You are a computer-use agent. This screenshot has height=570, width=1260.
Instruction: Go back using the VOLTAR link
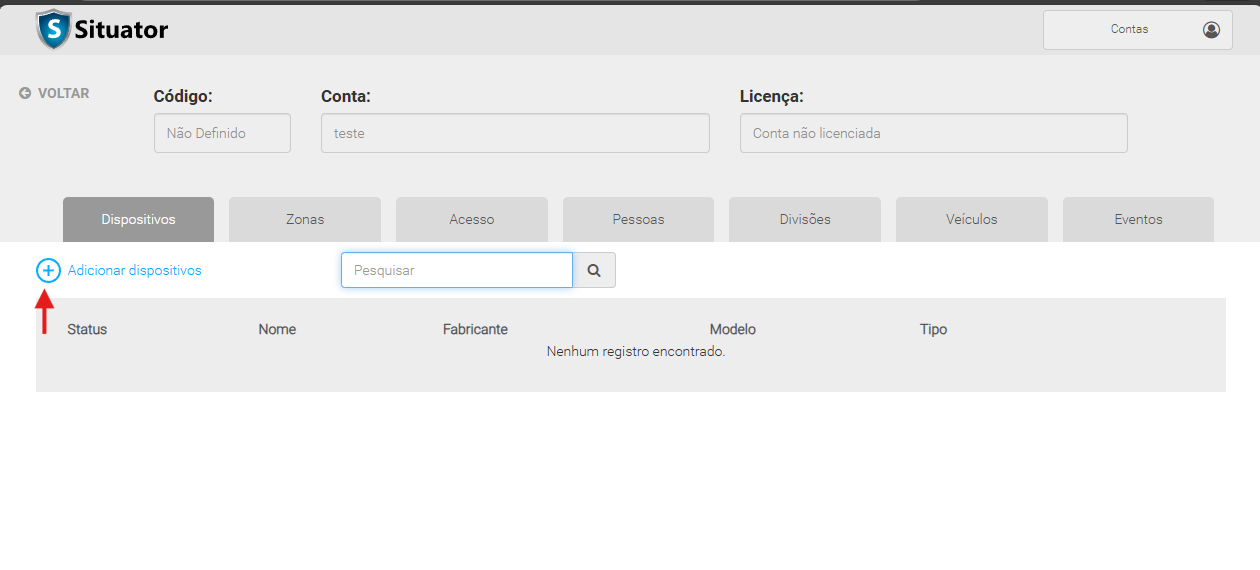(63, 93)
